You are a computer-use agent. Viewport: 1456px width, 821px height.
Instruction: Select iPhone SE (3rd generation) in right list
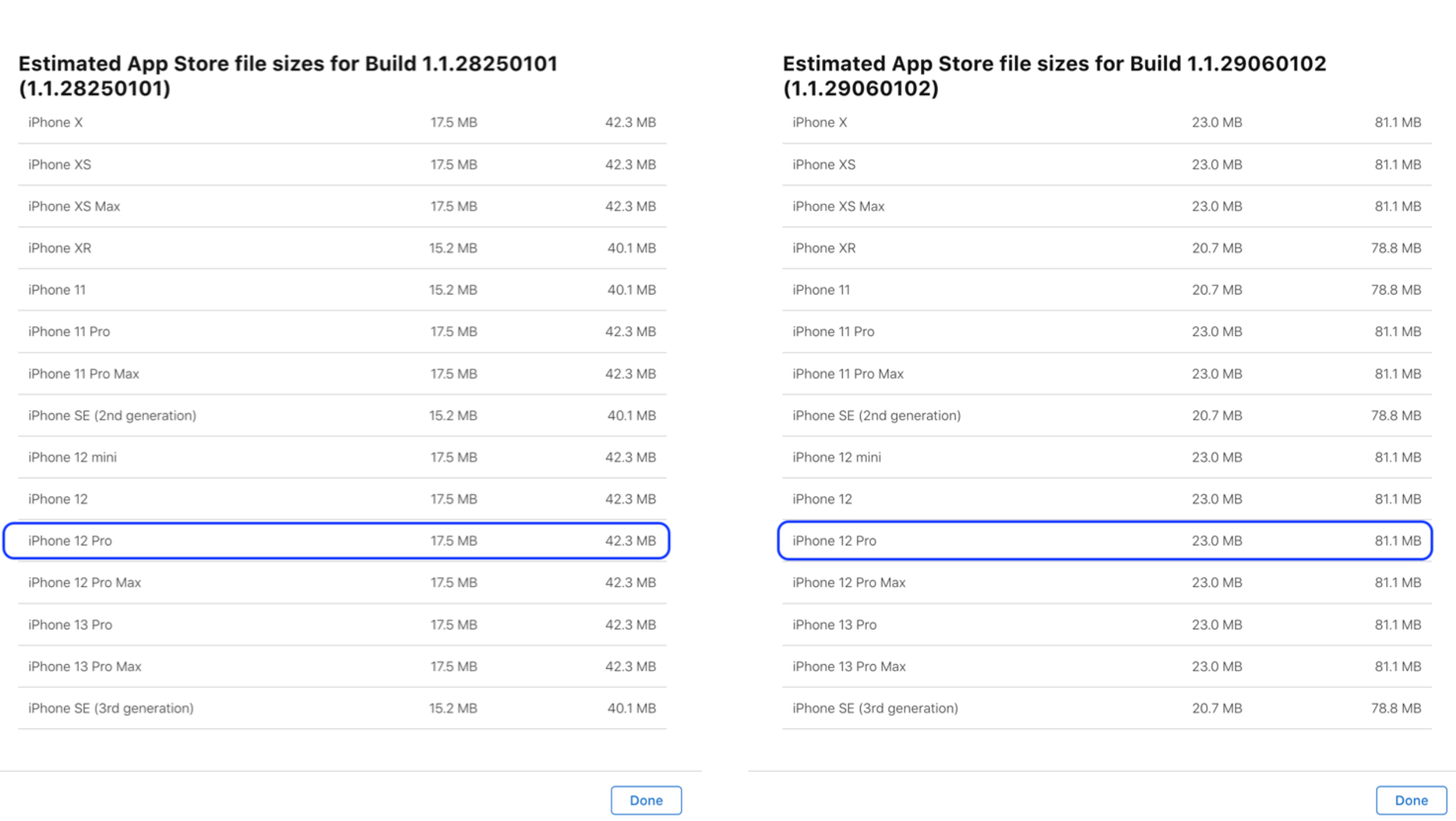coord(1106,708)
